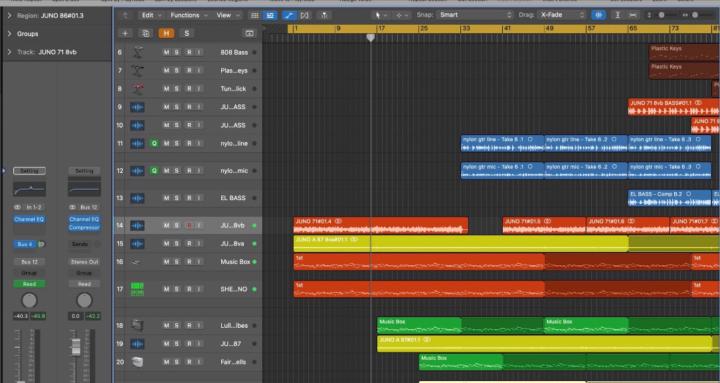Toggle the show automation curve icon
Image resolution: width=720 pixels, height=383 pixels.
tap(289, 15)
